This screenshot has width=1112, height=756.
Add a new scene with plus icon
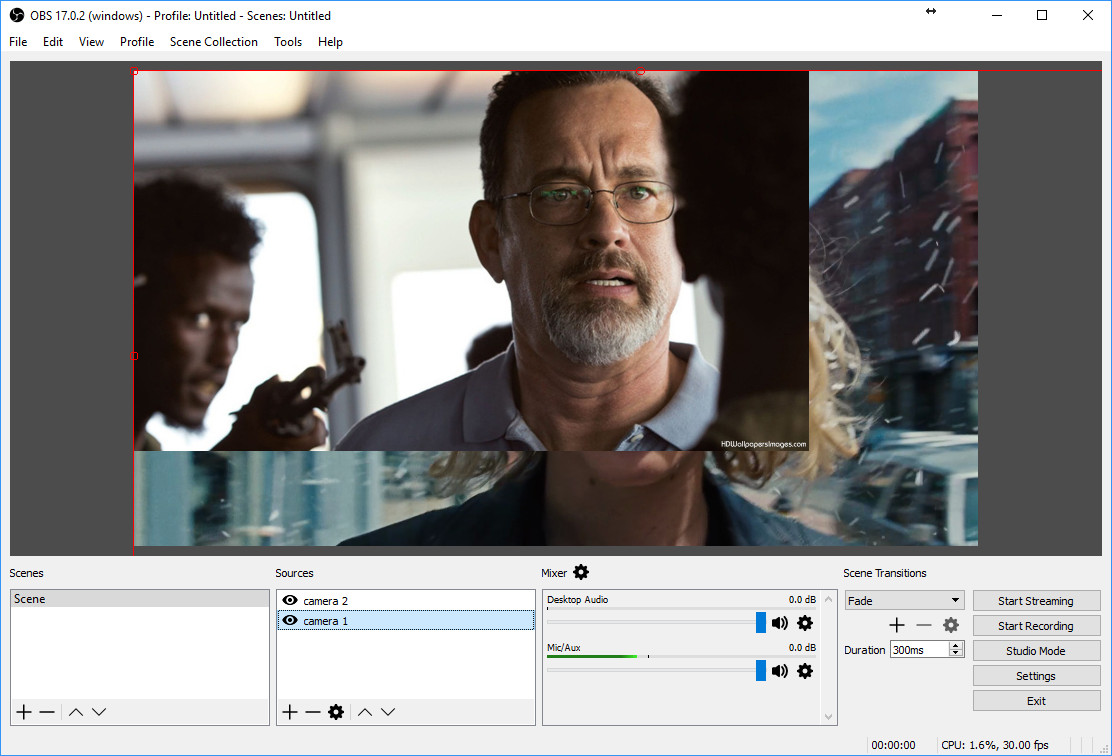point(24,712)
